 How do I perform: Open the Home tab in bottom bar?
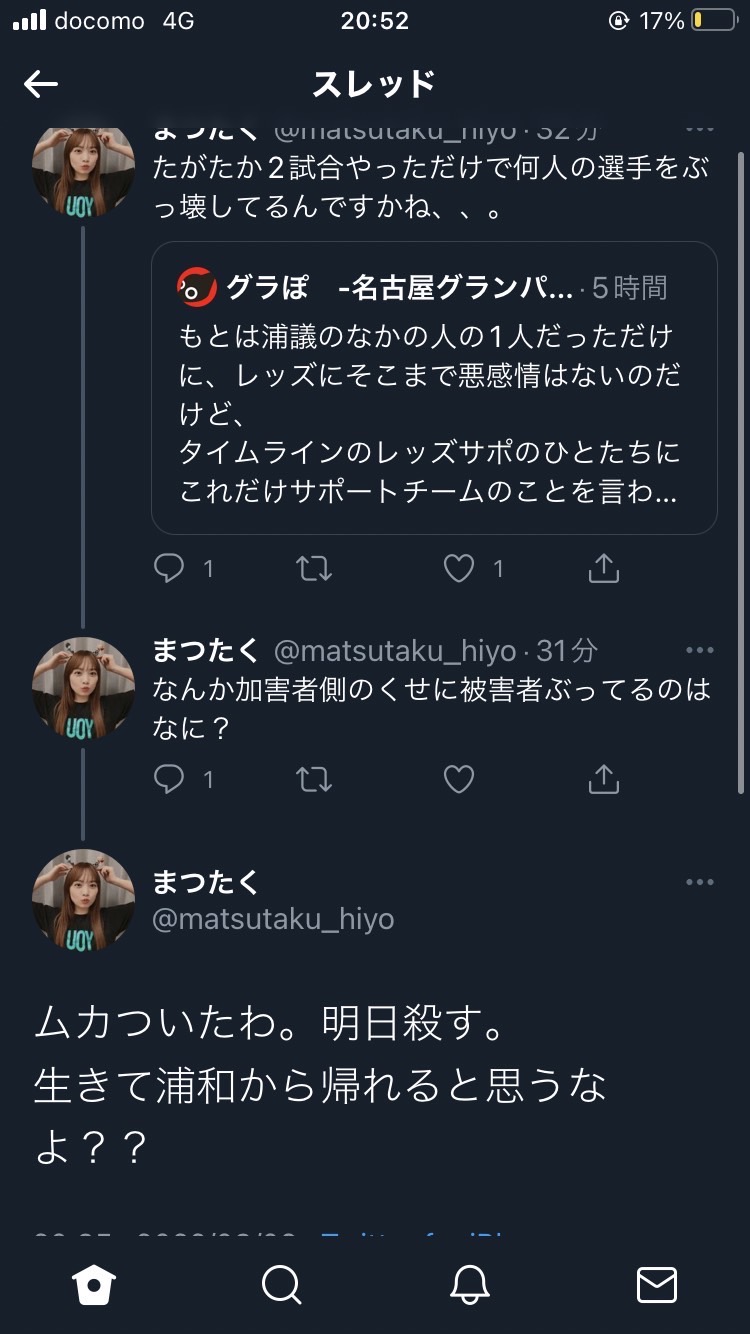[94, 1284]
